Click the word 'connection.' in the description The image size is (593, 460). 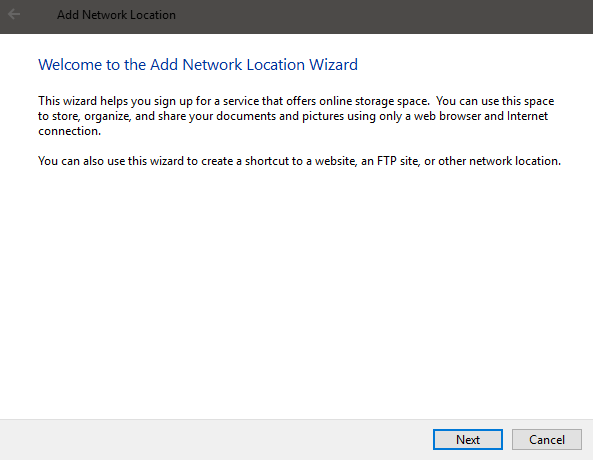70,131
